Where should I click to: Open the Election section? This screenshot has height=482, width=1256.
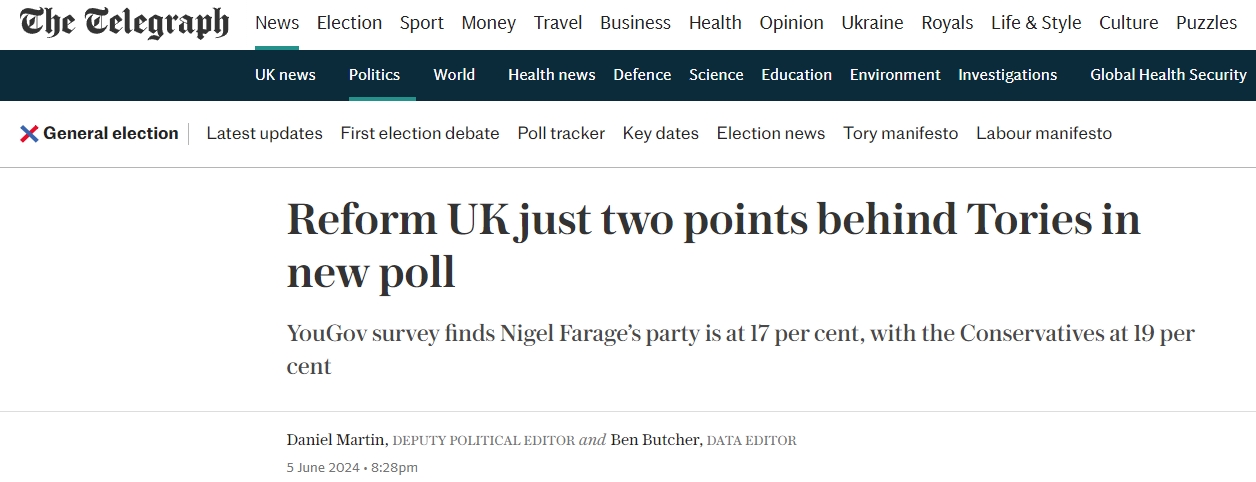pyautogui.click(x=349, y=22)
